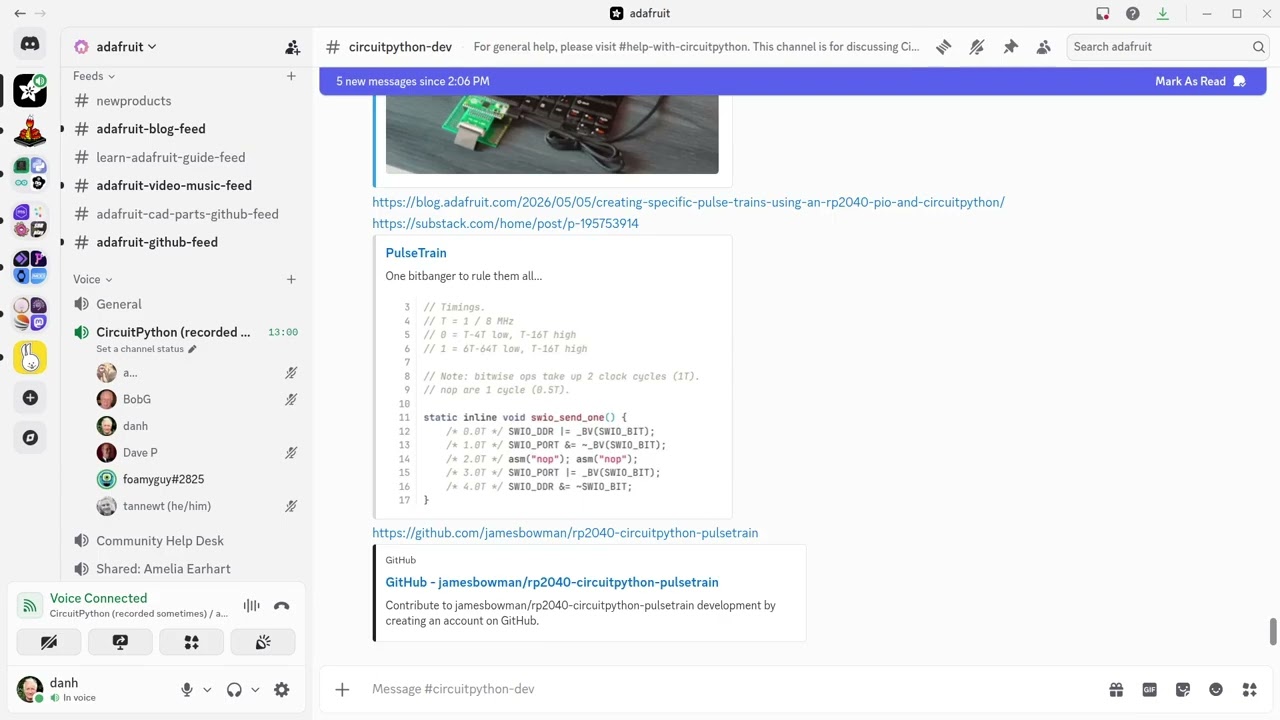The image size is (1280, 720).
Task: Edit the channel status pencil icon
Action: [x=192, y=349]
